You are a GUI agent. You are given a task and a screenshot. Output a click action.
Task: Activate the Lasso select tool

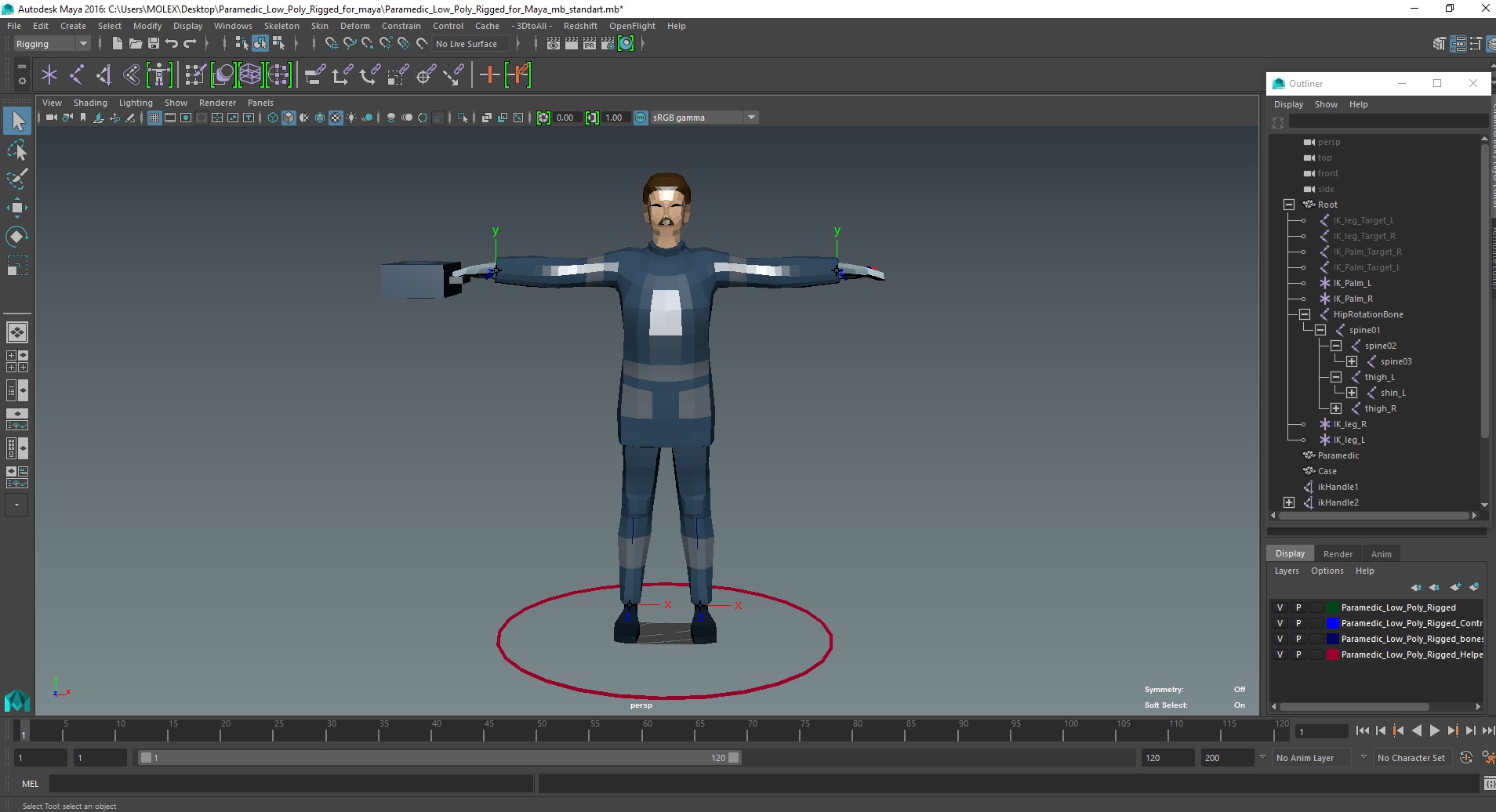pyautogui.click(x=17, y=150)
